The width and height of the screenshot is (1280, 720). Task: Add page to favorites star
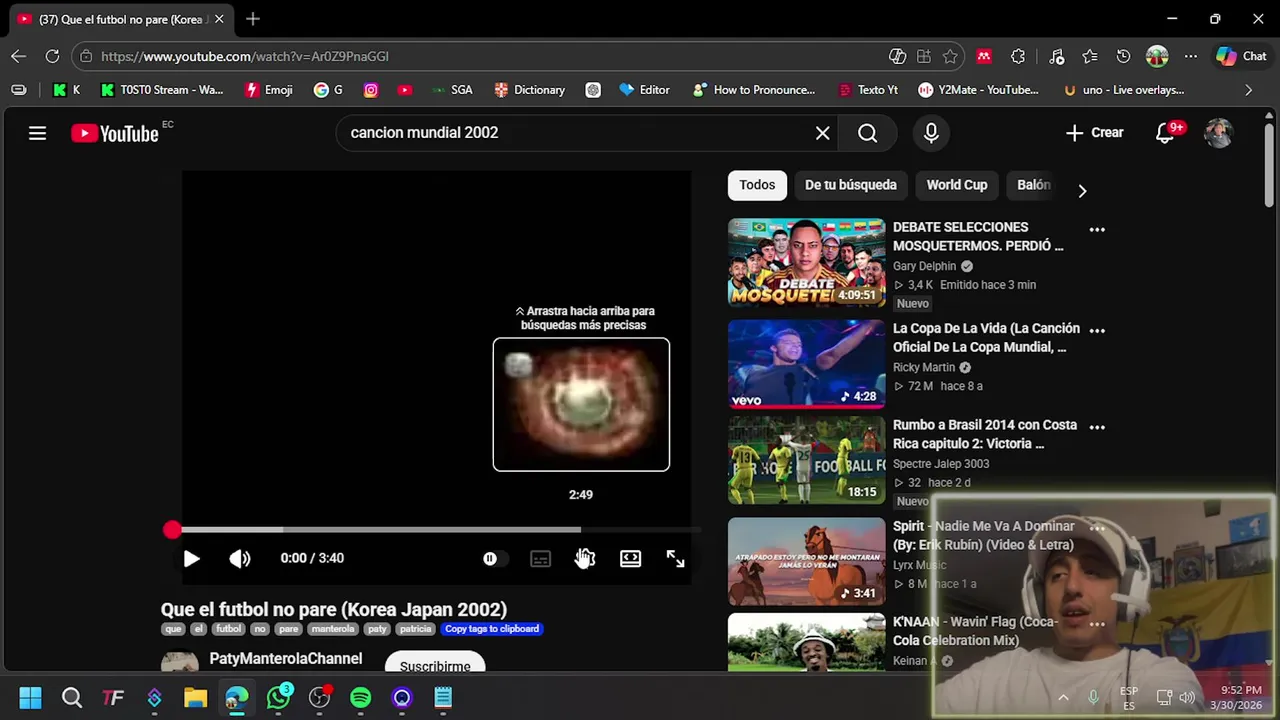[x=950, y=56]
